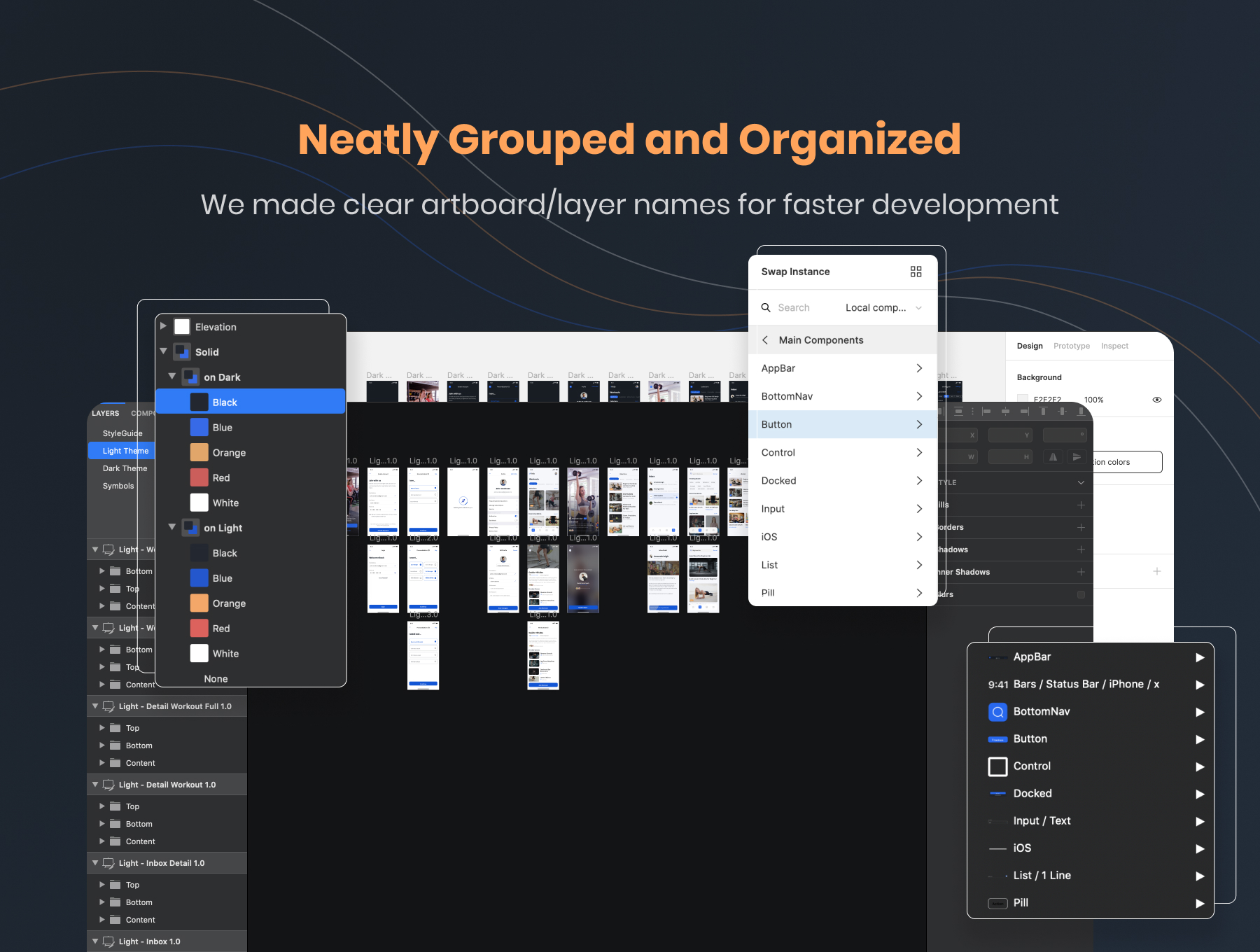Select the Dark Theme page

pyautogui.click(x=125, y=468)
